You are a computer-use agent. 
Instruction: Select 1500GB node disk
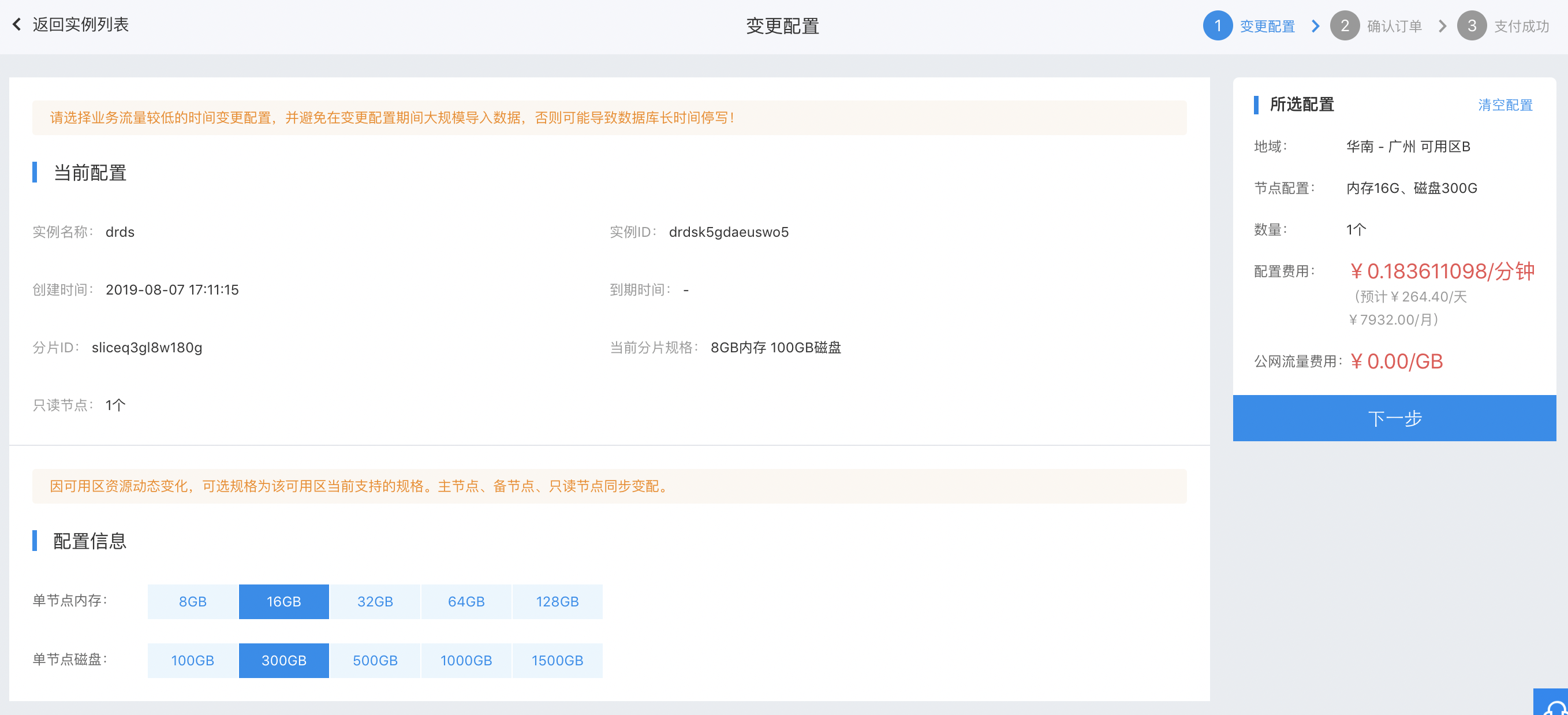click(x=558, y=660)
